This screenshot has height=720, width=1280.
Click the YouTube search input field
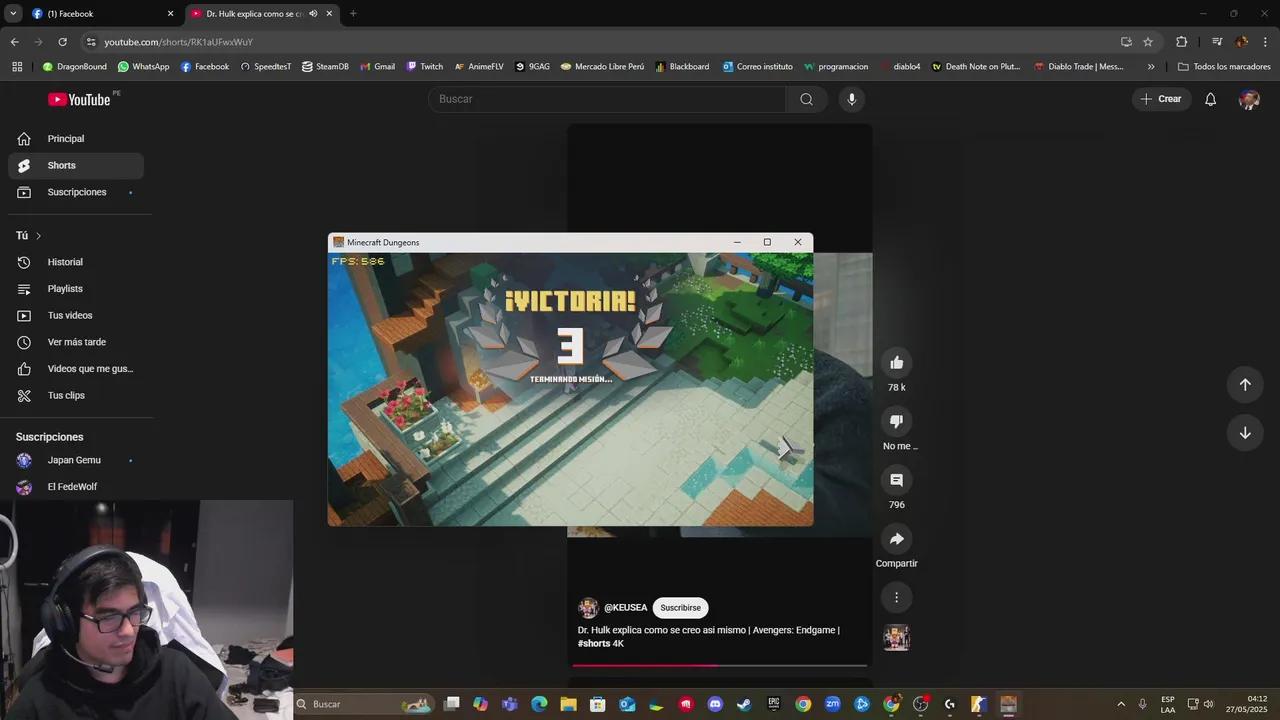coord(607,99)
